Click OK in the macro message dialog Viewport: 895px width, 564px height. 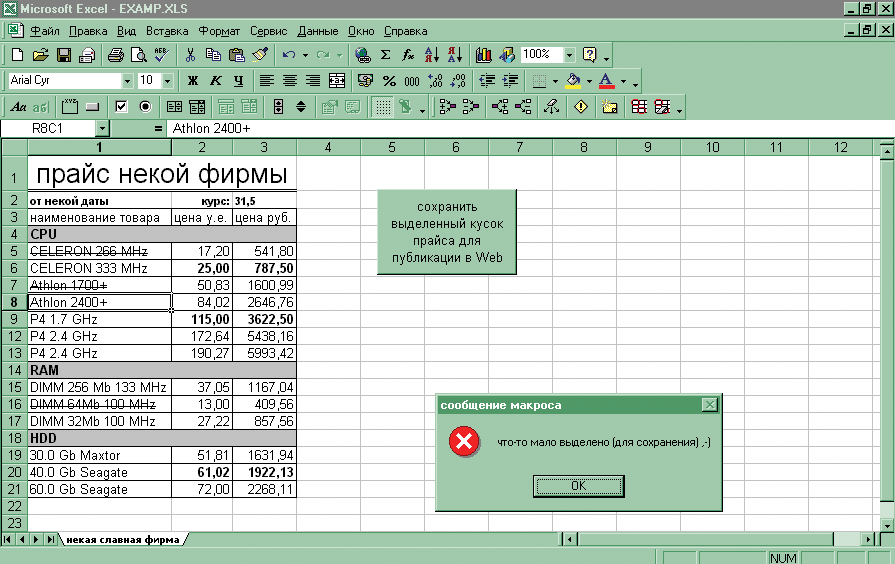578,486
